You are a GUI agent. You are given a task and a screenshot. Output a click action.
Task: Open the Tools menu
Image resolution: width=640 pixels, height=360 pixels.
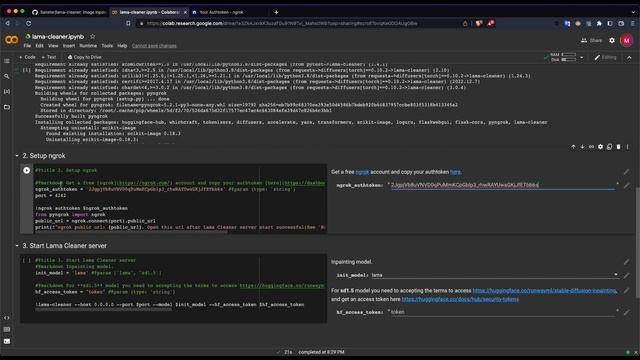tap(107, 46)
